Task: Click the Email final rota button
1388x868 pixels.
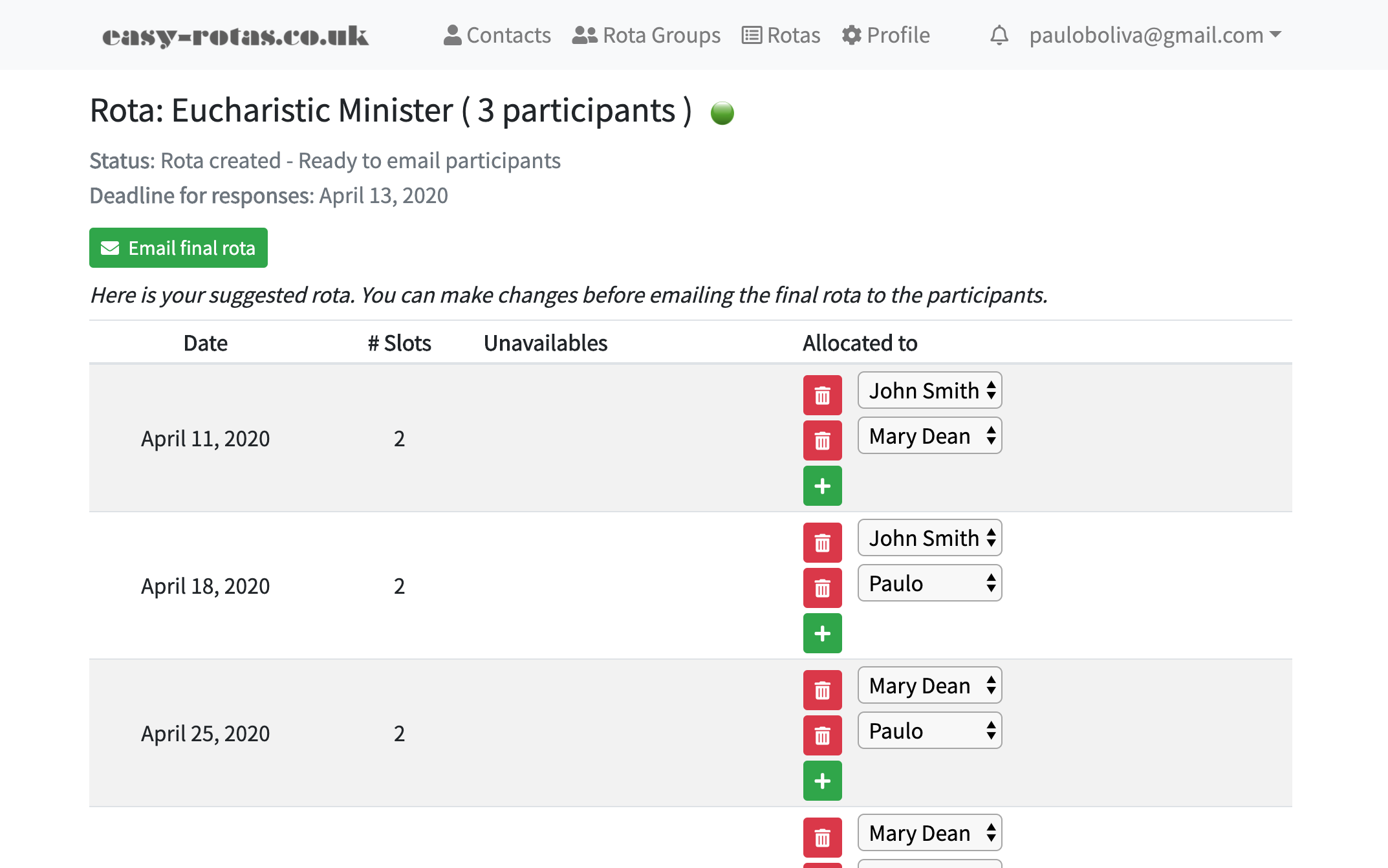Action: click(179, 248)
